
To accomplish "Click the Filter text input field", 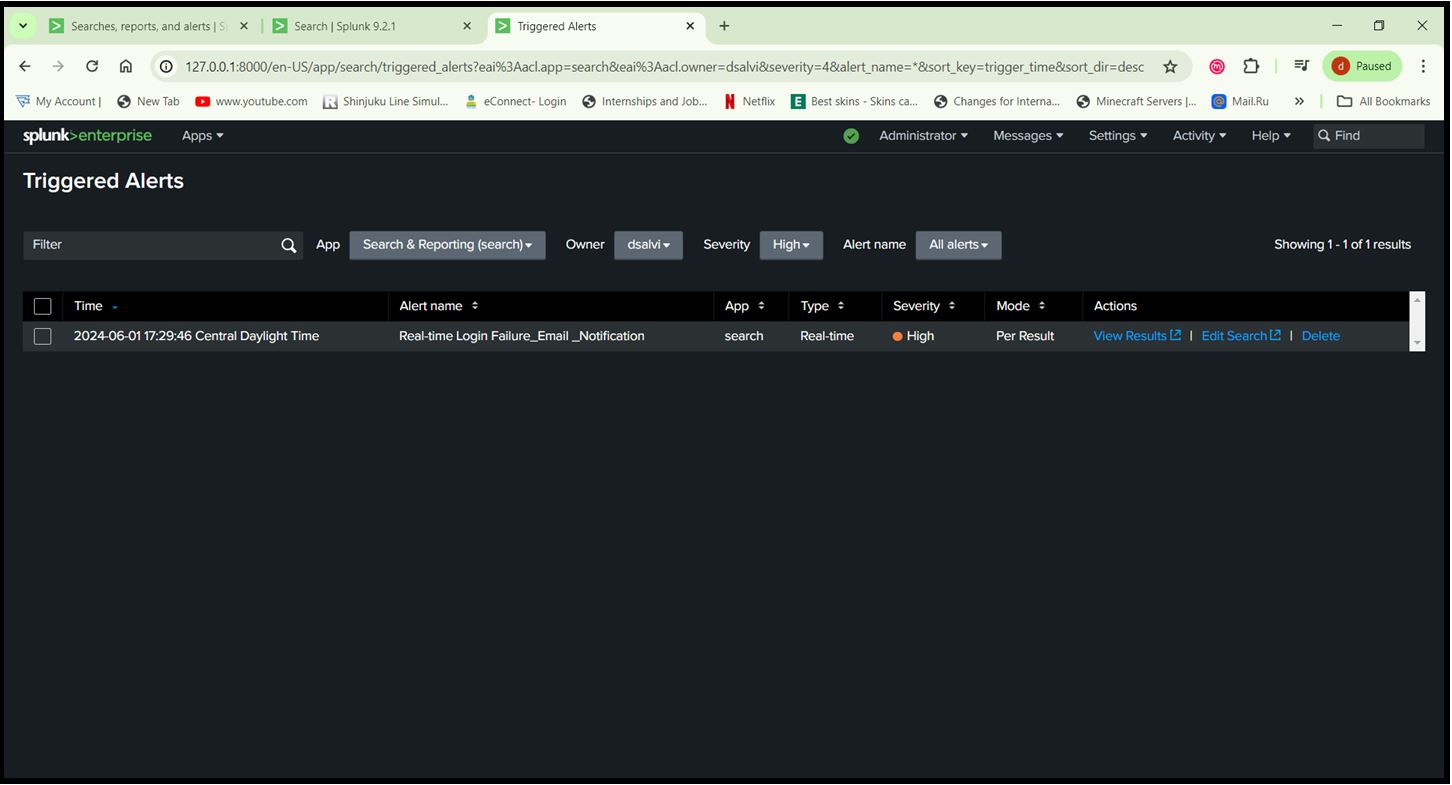I will pos(150,245).
